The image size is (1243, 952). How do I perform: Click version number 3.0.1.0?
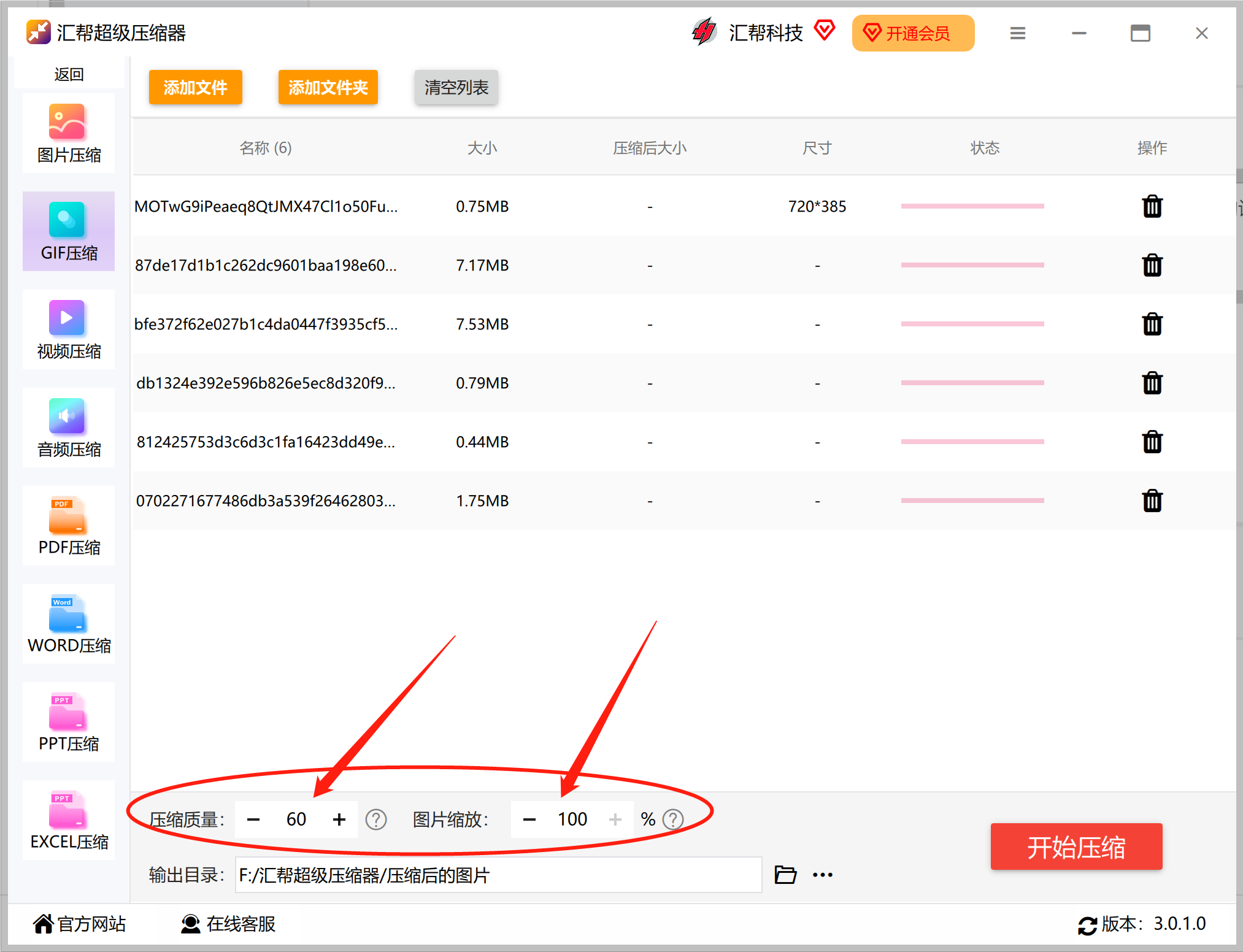click(x=1179, y=924)
